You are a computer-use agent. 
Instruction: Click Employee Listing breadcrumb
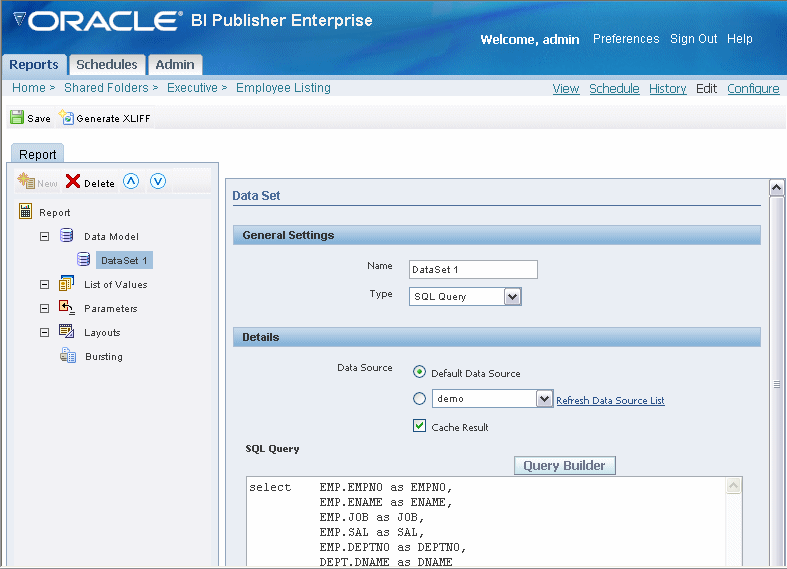(283, 88)
